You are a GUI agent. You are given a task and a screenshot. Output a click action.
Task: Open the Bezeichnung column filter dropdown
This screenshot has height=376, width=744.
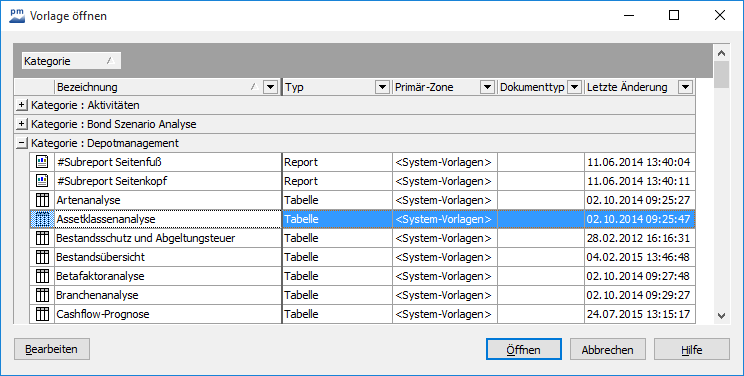(x=270, y=87)
